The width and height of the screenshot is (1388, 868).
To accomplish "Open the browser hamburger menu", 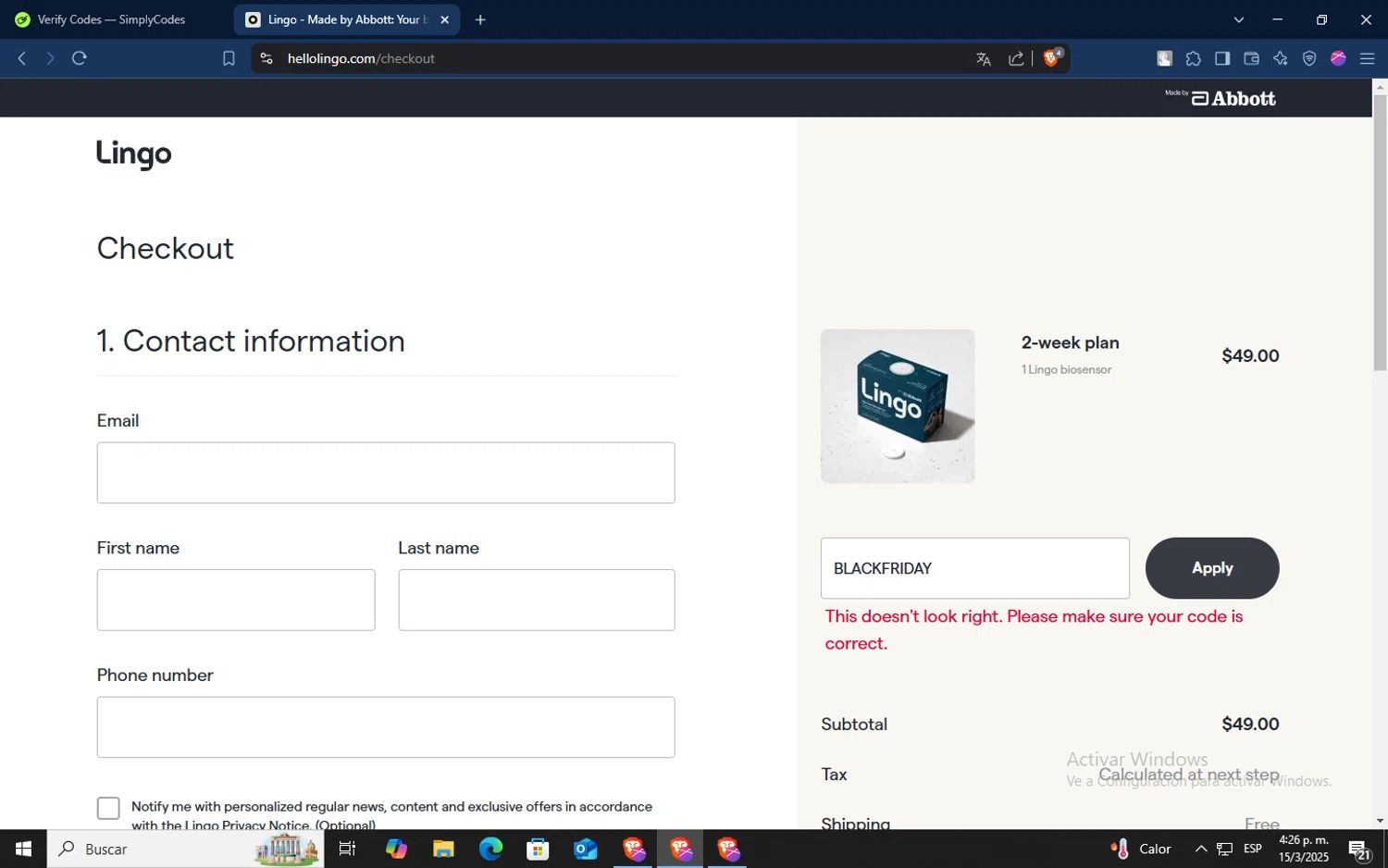I will [1367, 58].
